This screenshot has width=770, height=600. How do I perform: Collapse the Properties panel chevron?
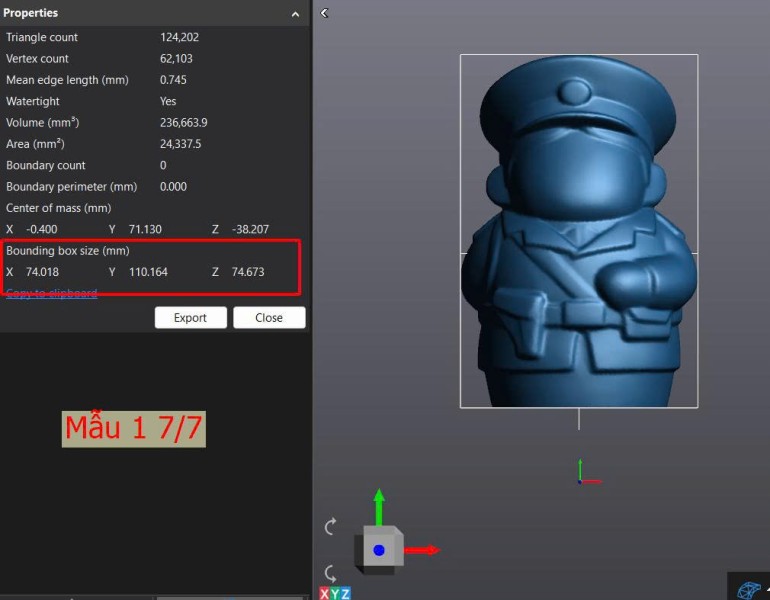point(295,14)
